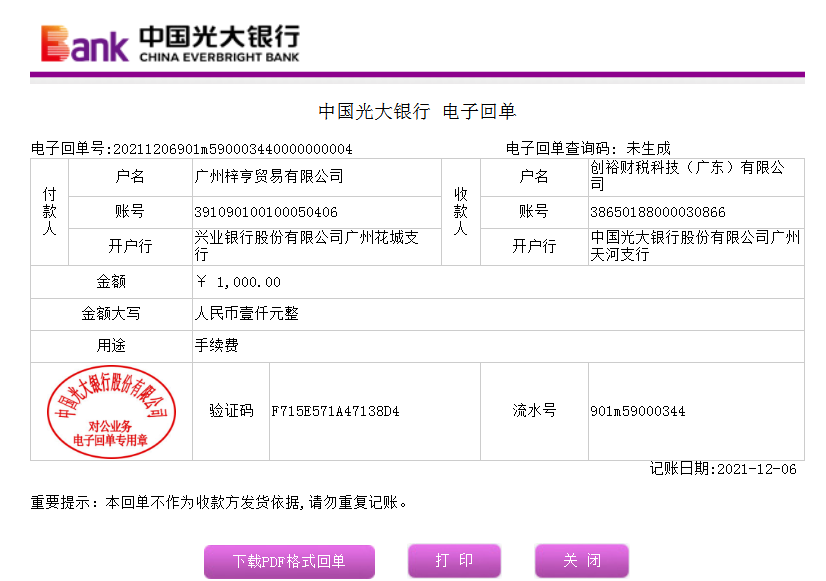Select the receipt title 中国光大银行 电子回单

pyautogui.click(x=417, y=112)
